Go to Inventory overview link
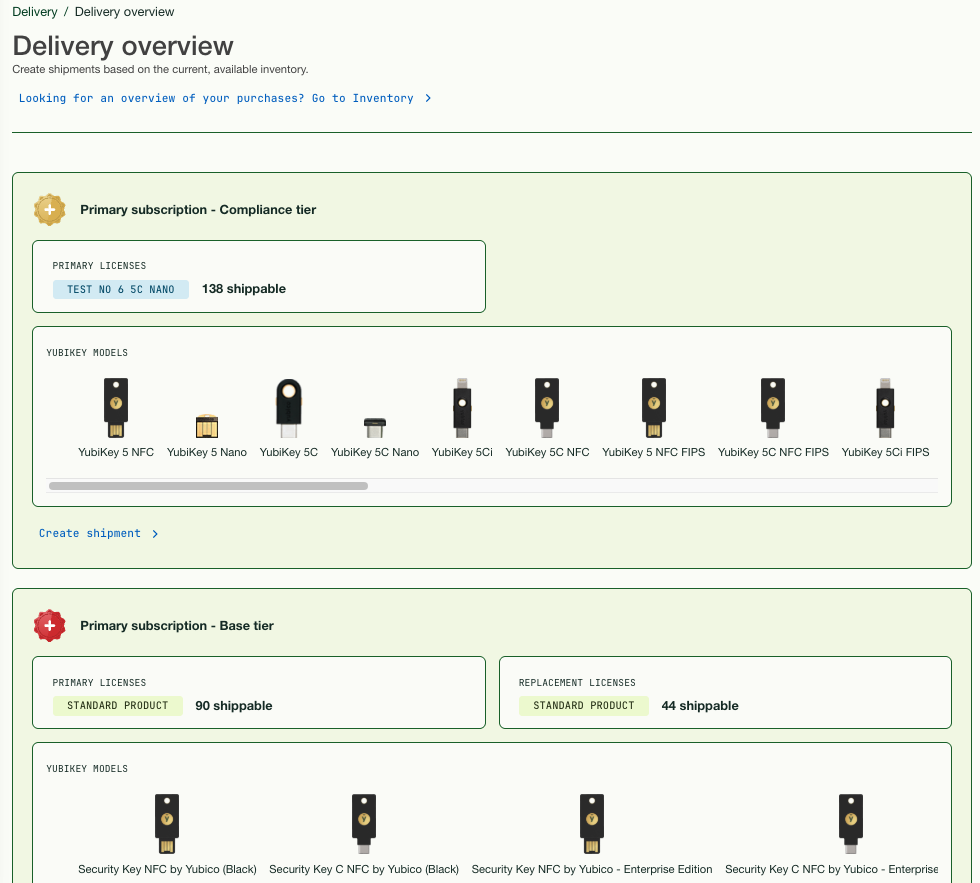Image resolution: width=980 pixels, height=883 pixels. [x=225, y=99]
